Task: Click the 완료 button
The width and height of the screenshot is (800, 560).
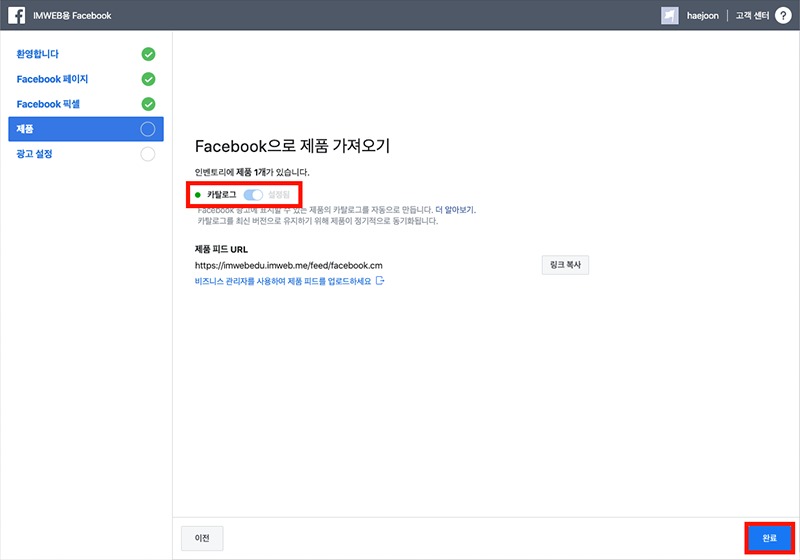Action: 769,538
